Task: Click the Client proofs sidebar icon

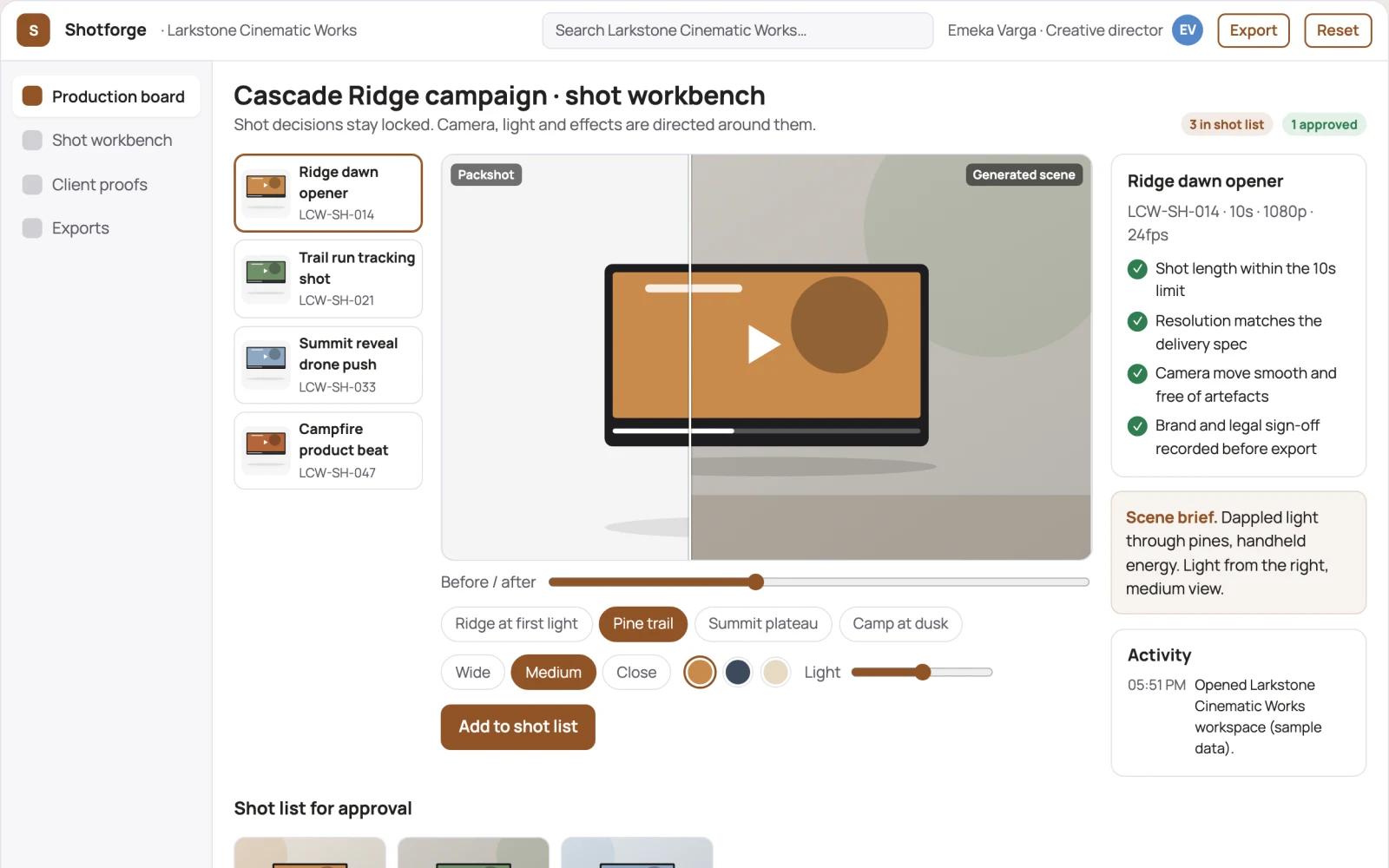Action: (32, 184)
